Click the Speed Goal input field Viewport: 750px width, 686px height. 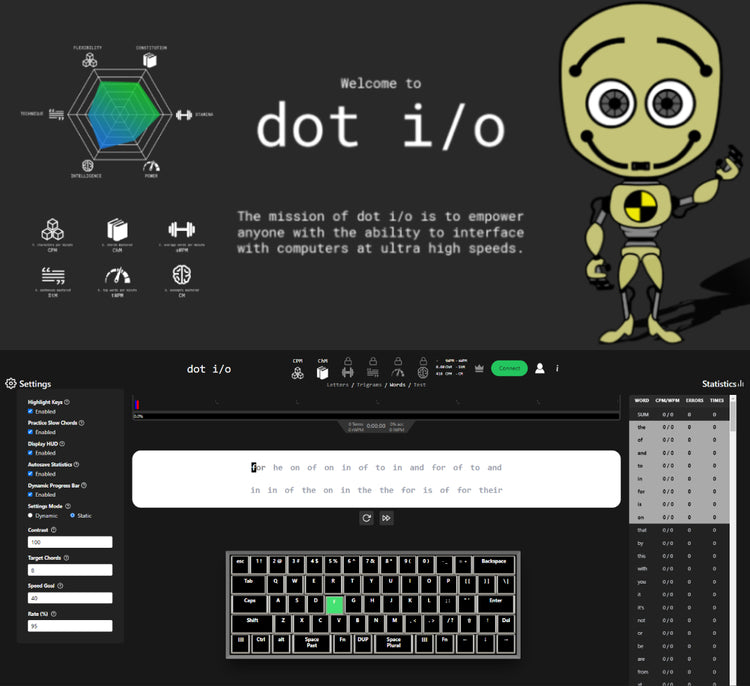(69, 598)
